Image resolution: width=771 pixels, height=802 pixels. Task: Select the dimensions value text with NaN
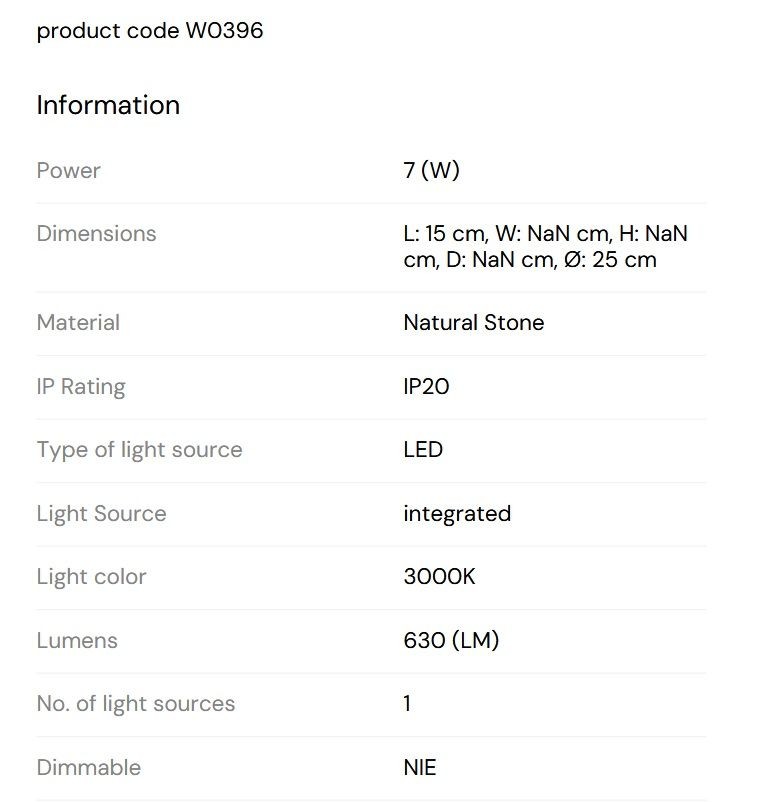545,247
